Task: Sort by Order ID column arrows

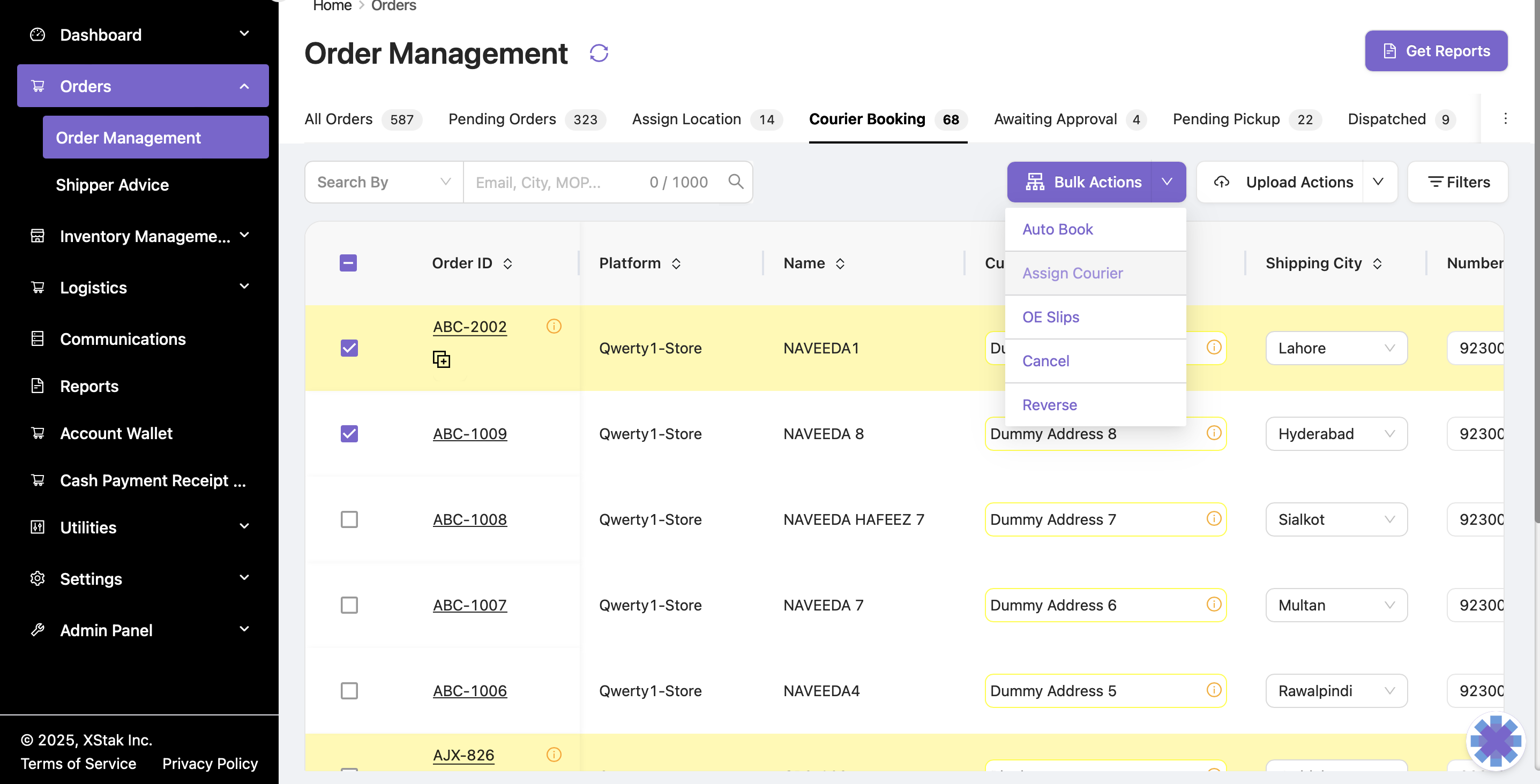Action: click(507, 263)
